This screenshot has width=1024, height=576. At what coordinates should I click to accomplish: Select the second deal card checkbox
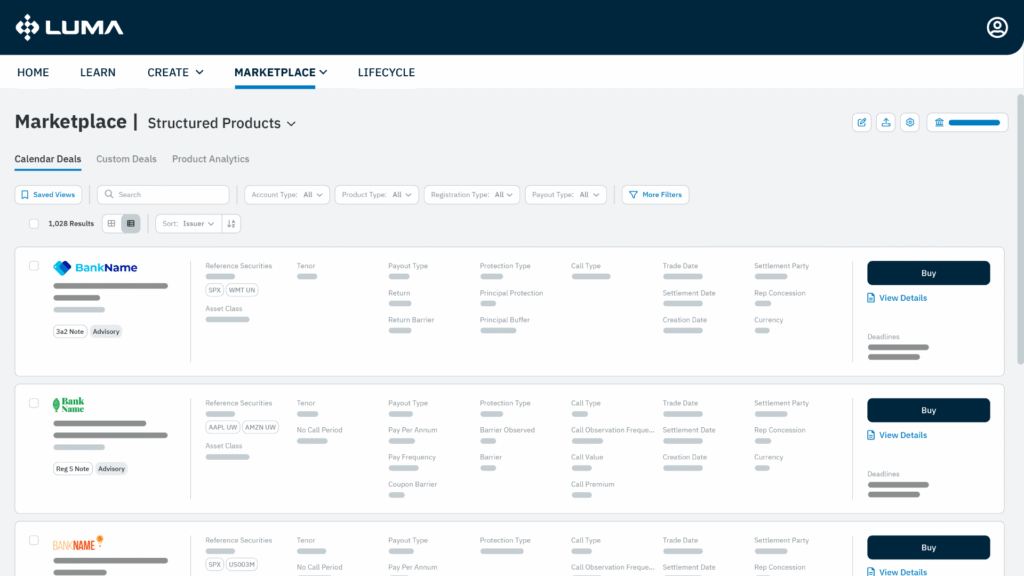34,403
